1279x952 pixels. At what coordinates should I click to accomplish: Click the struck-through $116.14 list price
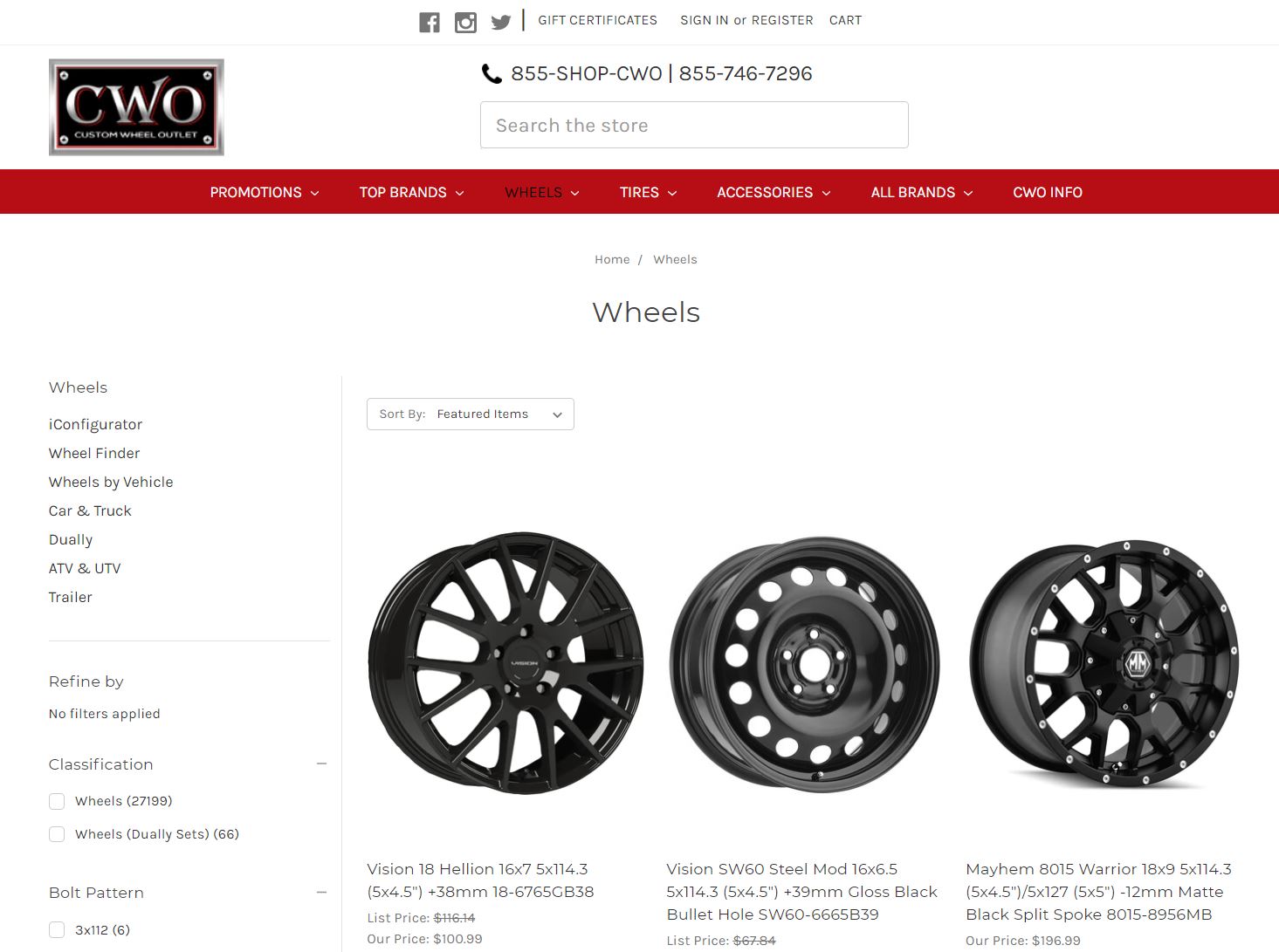(x=455, y=918)
